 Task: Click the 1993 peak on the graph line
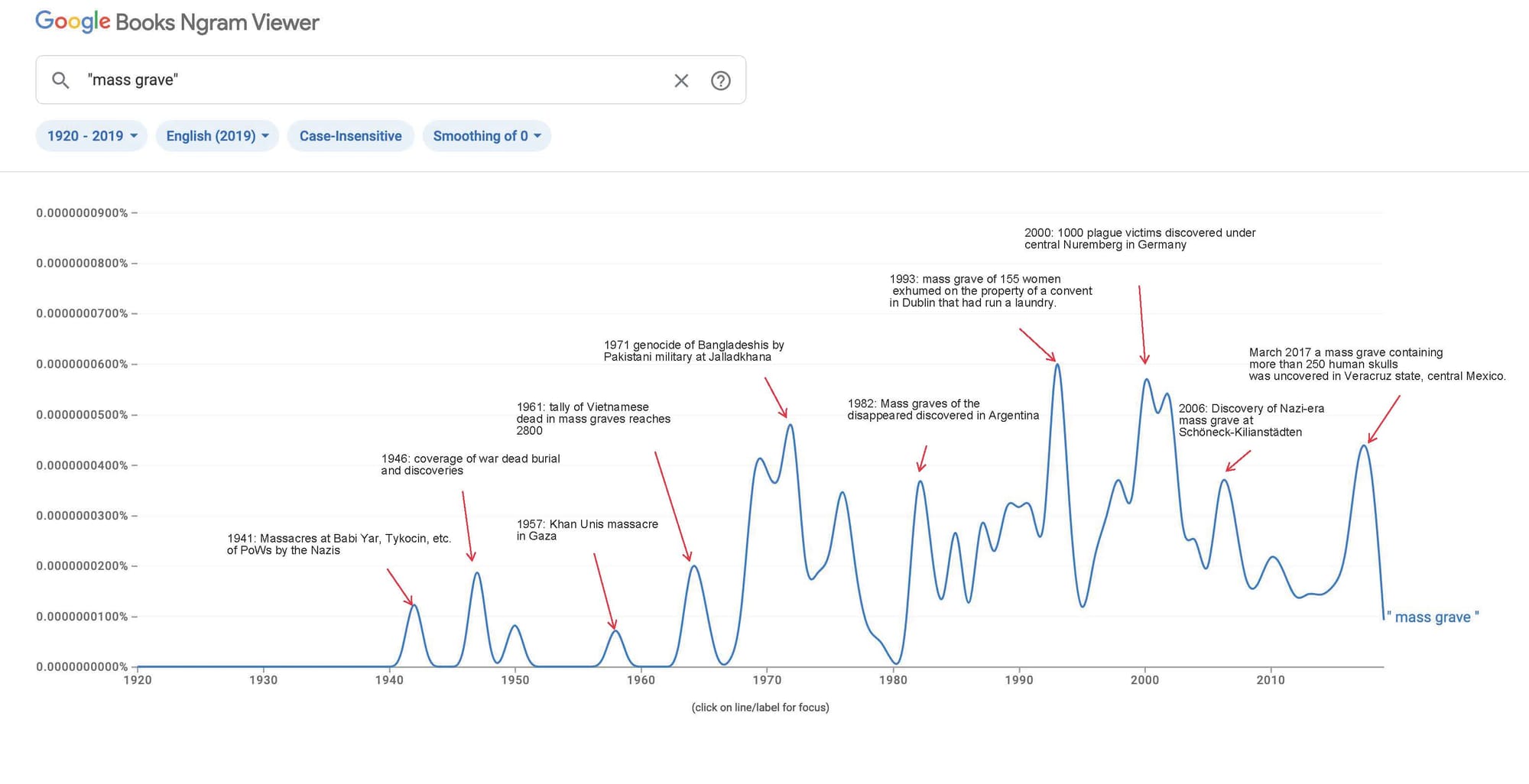click(1057, 364)
